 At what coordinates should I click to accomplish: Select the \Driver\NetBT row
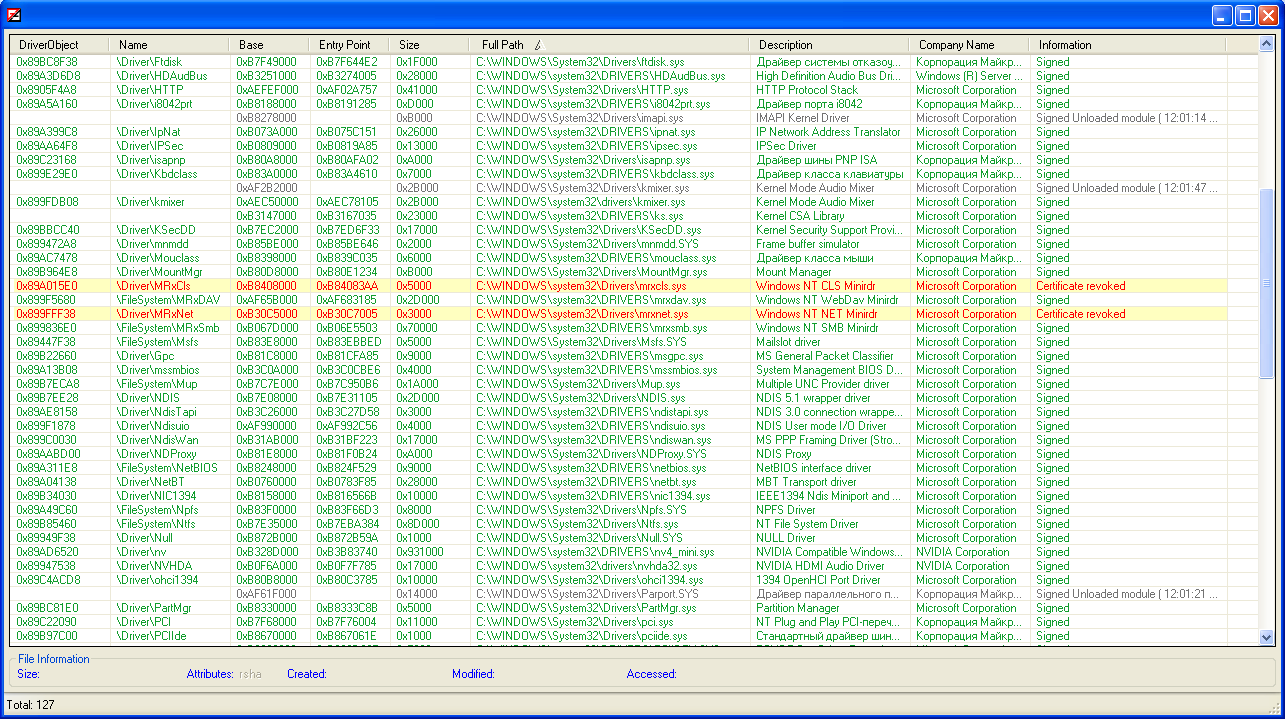pyautogui.click(x=618, y=482)
